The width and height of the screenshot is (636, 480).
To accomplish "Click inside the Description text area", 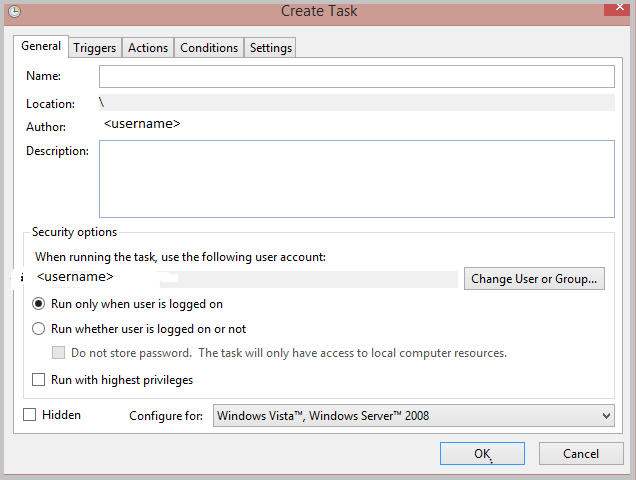I will pos(357,179).
